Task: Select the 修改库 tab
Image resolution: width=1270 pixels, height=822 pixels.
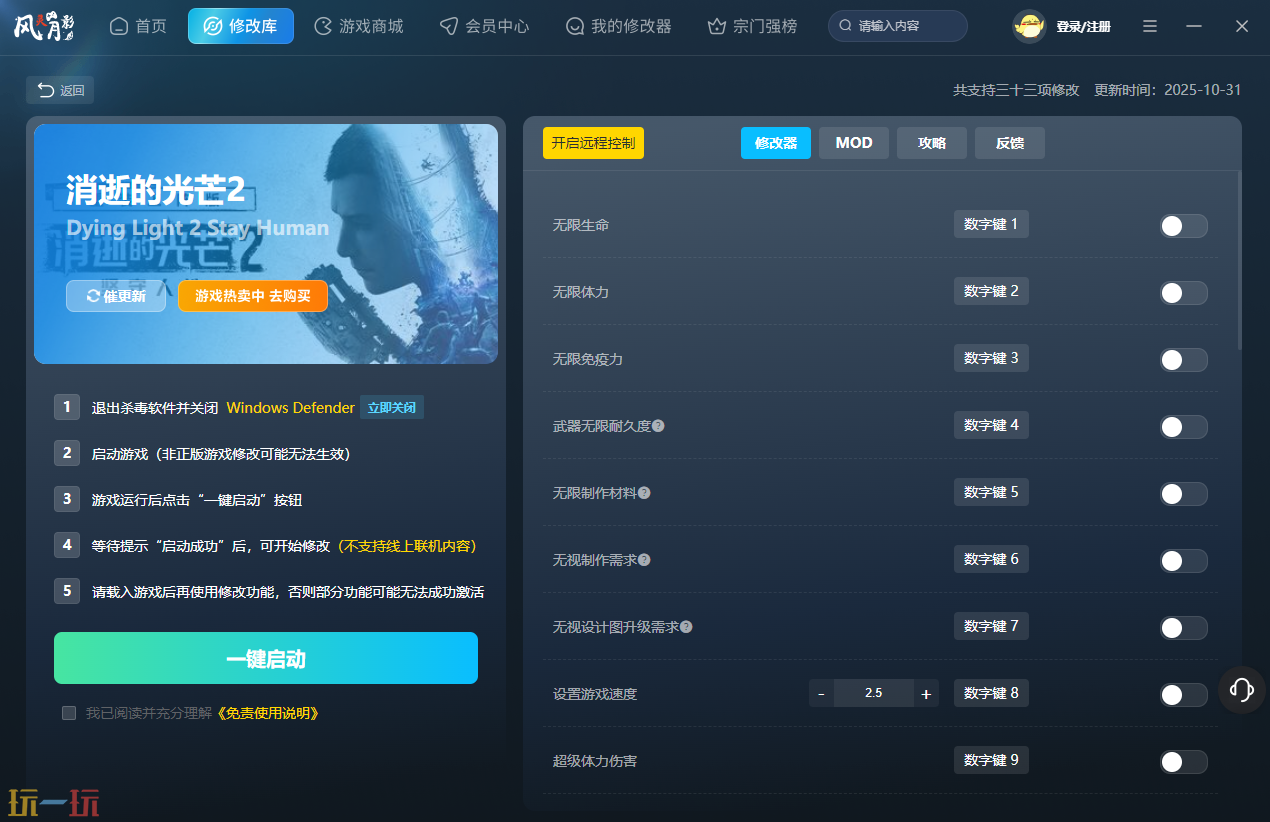Action: pyautogui.click(x=241, y=26)
